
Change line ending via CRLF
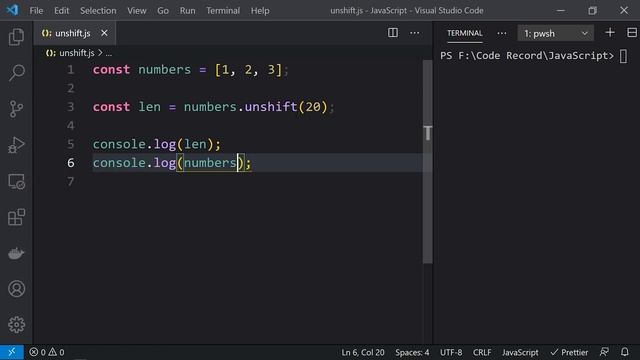point(482,352)
